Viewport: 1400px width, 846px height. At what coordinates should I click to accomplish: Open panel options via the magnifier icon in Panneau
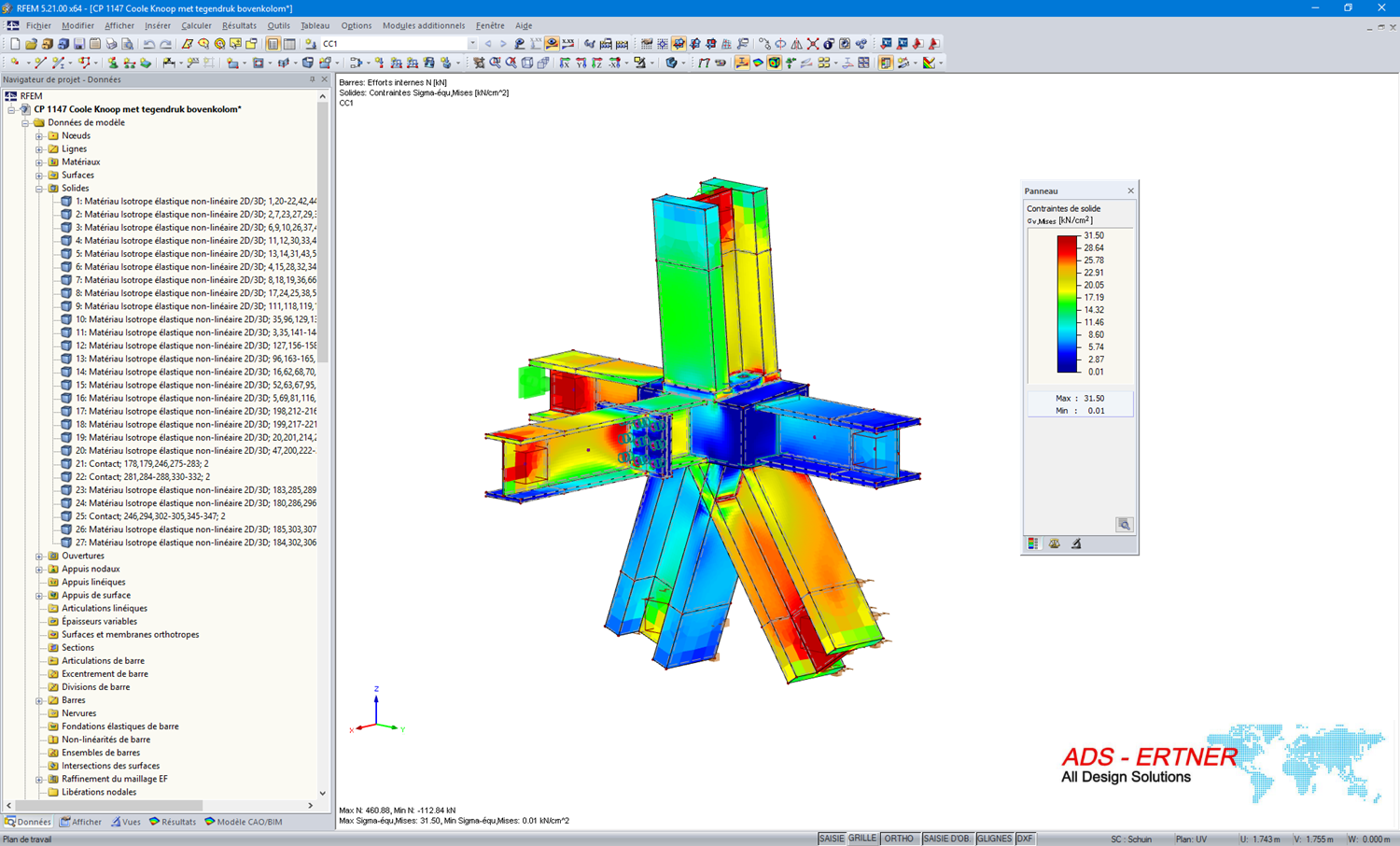click(x=1125, y=525)
